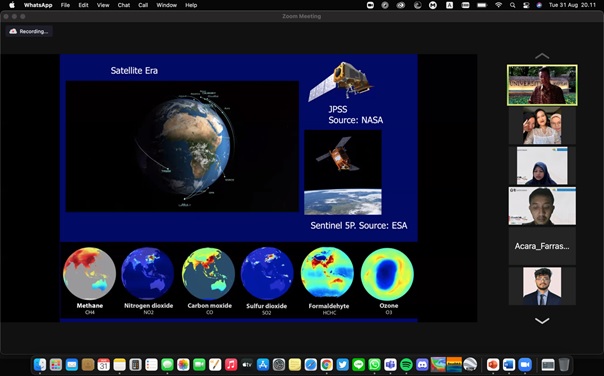Open the Apple TV app in Dock

[247, 364]
